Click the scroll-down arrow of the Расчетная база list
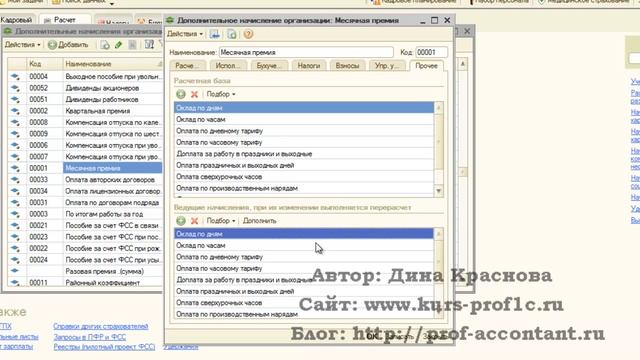 tap(439, 191)
